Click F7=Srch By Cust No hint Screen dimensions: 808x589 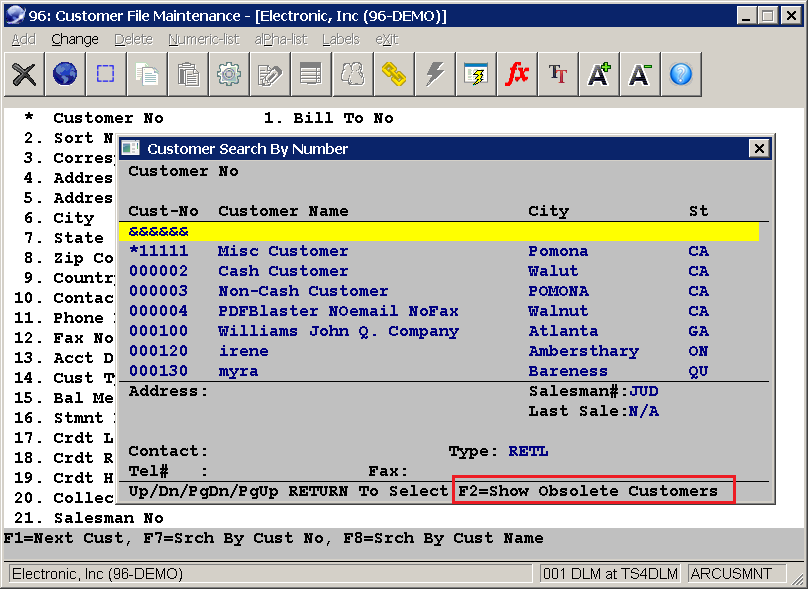[x=233, y=538]
